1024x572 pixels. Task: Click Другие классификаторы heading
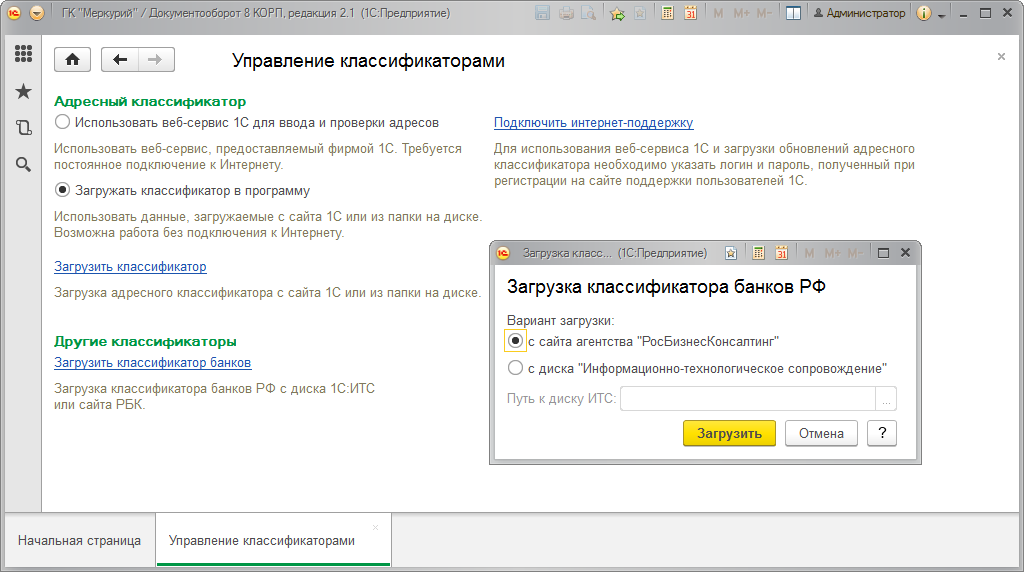click(x=145, y=341)
